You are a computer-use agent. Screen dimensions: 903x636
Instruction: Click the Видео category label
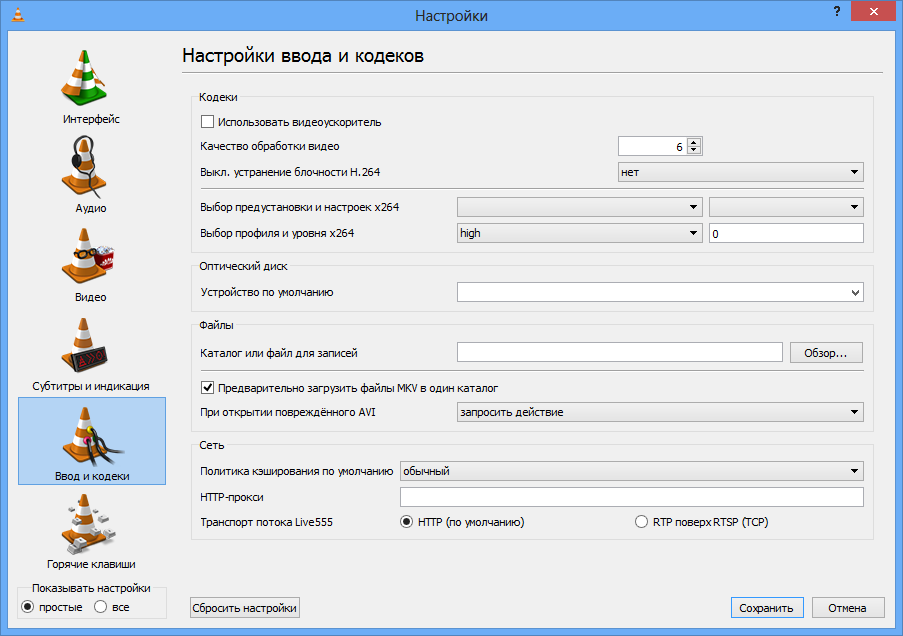coord(91,297)
